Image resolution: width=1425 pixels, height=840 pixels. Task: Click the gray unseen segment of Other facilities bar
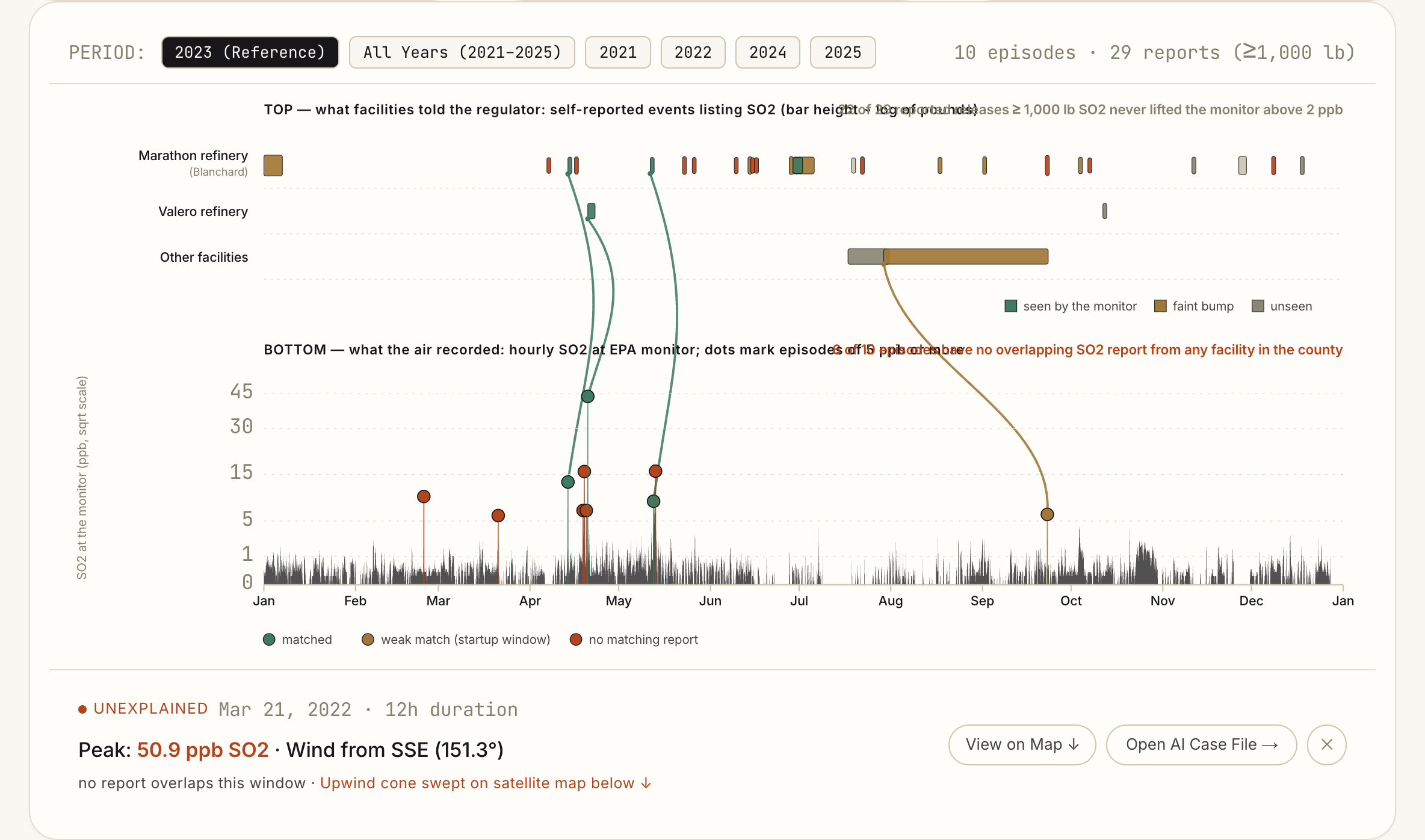click(865, 256)
